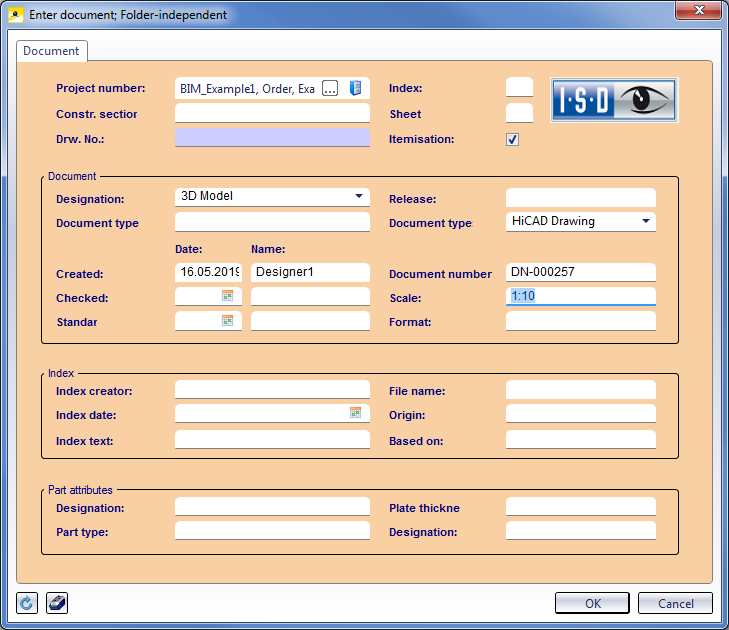729x630 pixels.
Task: Open the Standar date calendar picker
Action: point(227,321)
